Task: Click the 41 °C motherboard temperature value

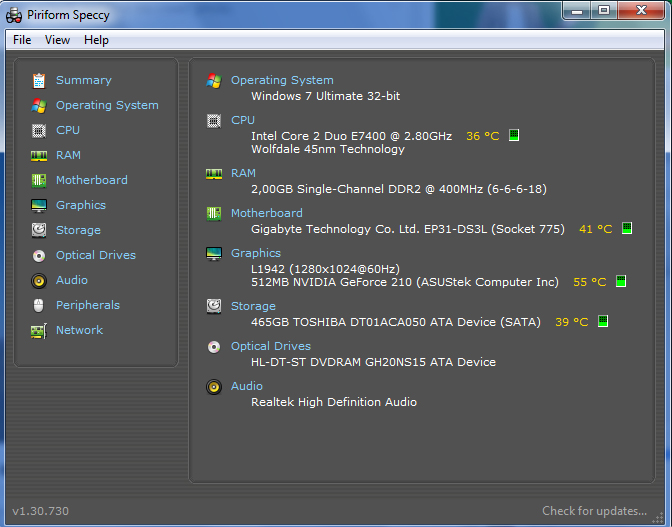Action: (x=596, y=229)
